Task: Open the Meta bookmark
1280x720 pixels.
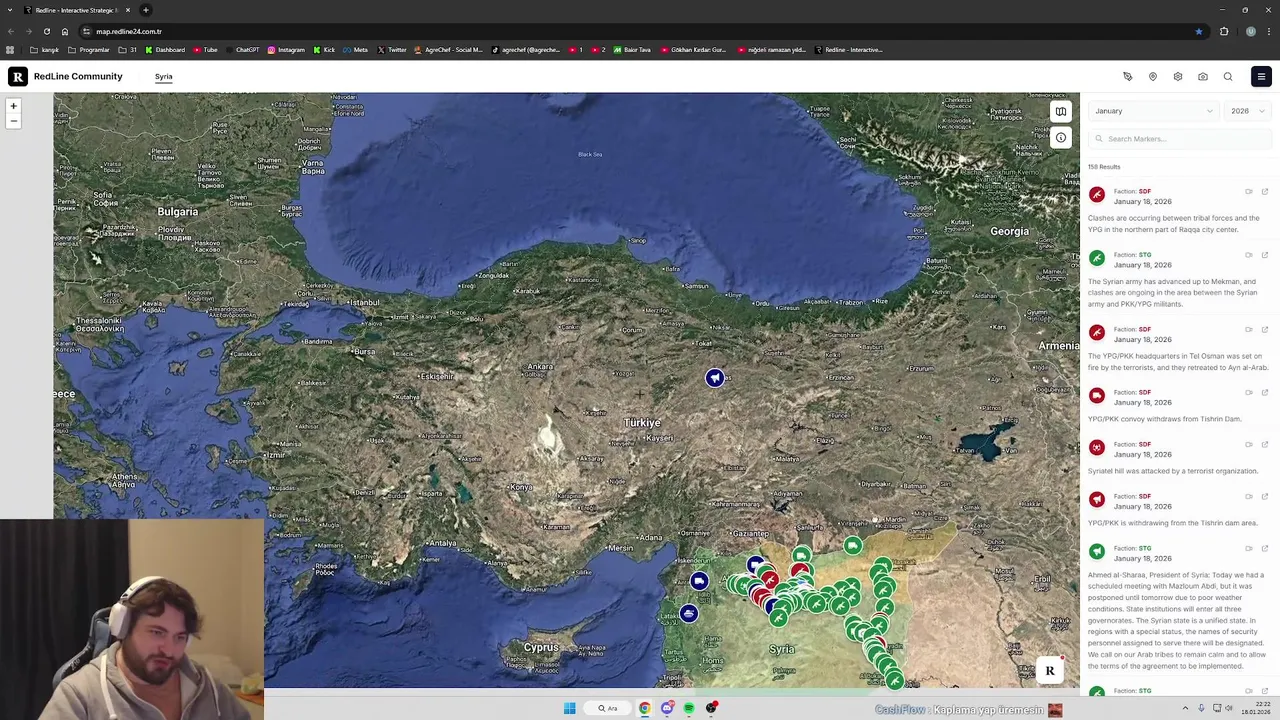Action: [355, 50]
